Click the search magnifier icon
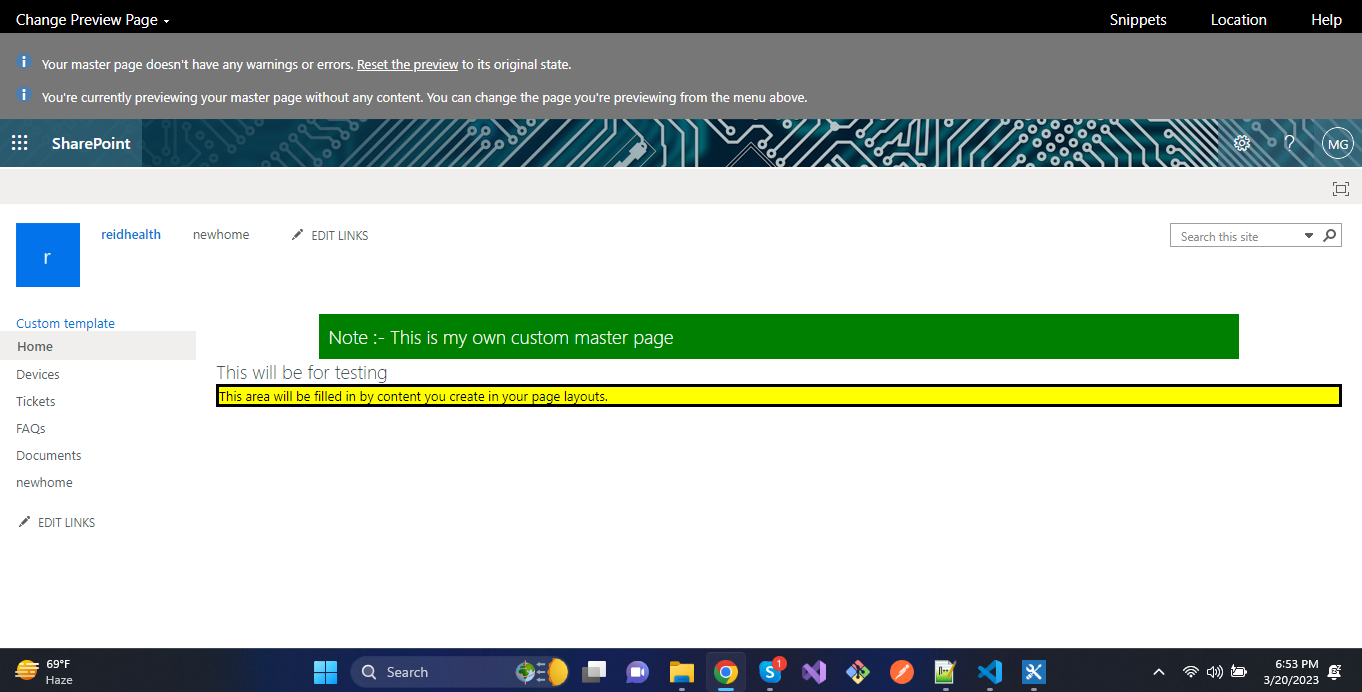 [x=1330, y=235]
